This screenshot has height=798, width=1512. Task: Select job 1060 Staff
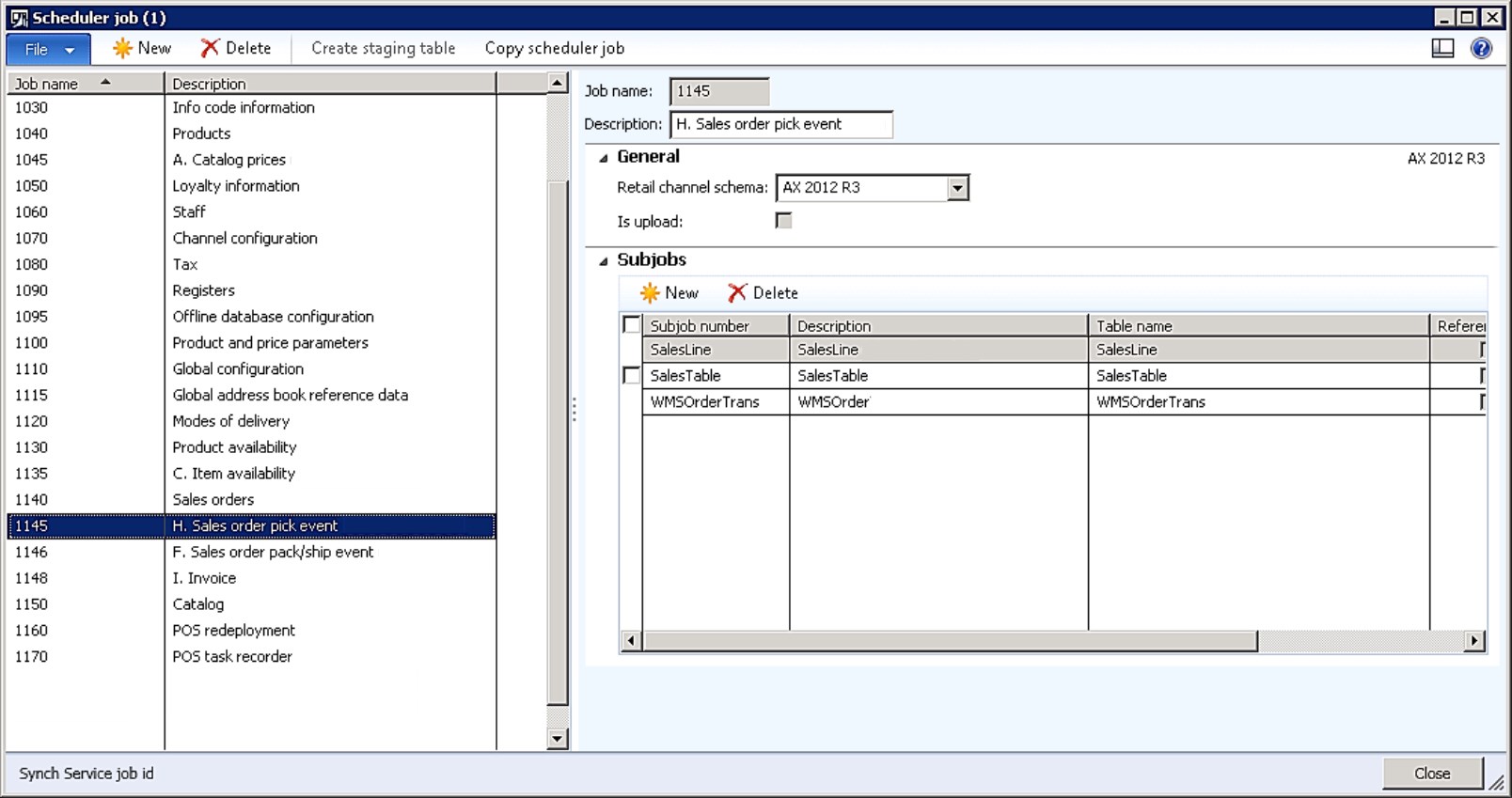click(252, 212)
